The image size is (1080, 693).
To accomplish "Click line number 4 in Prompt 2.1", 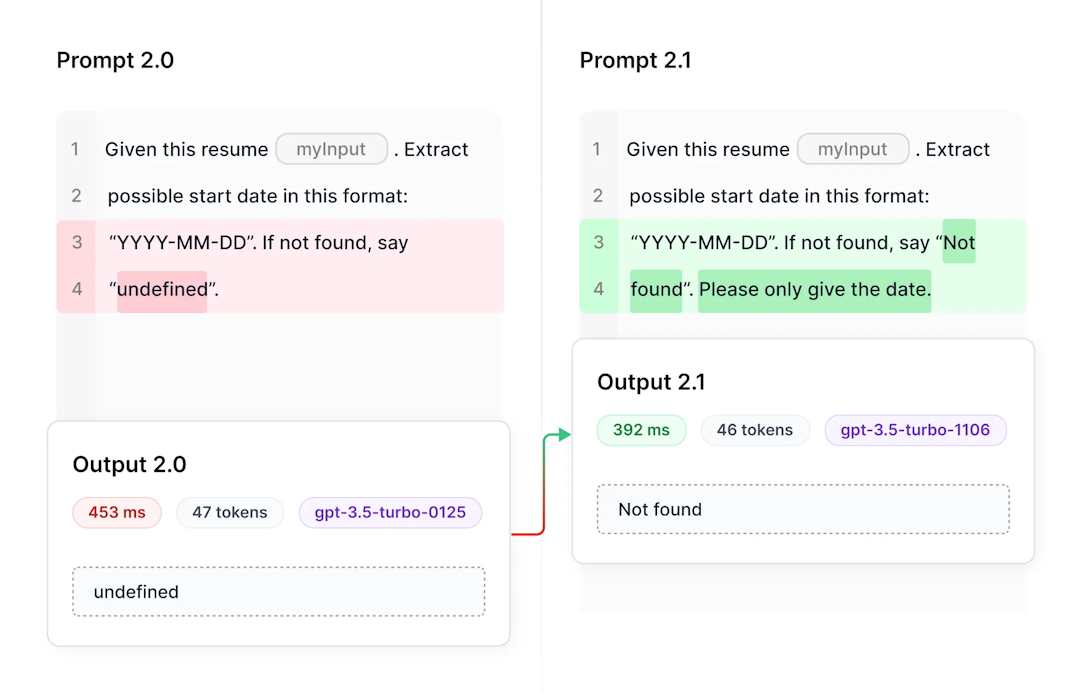I will pyautogui.click(x=598, y=290).
